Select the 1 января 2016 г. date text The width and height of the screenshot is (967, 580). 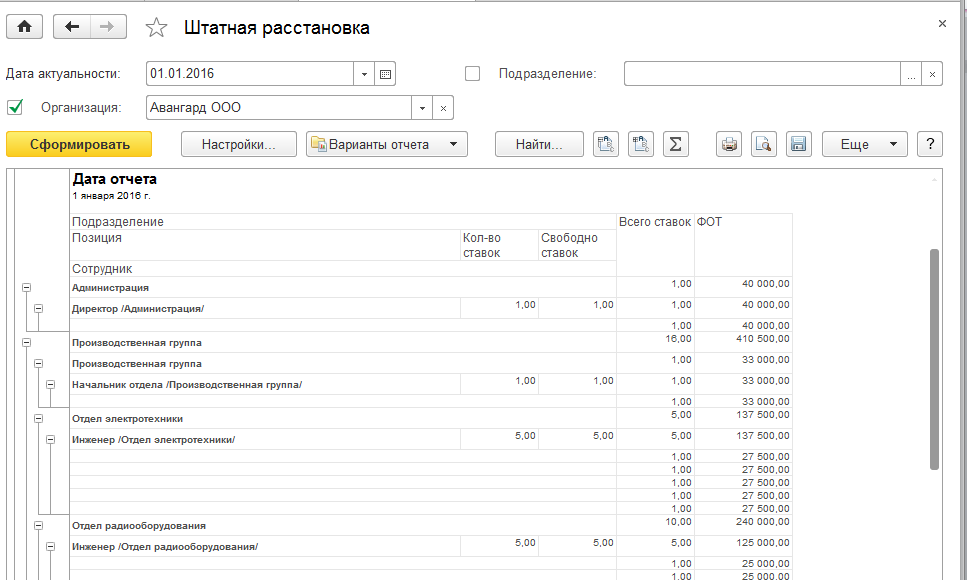[x=111, y=196]
